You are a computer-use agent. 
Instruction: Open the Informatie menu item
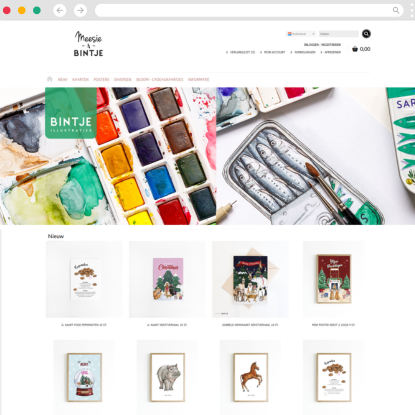(198, 79)
